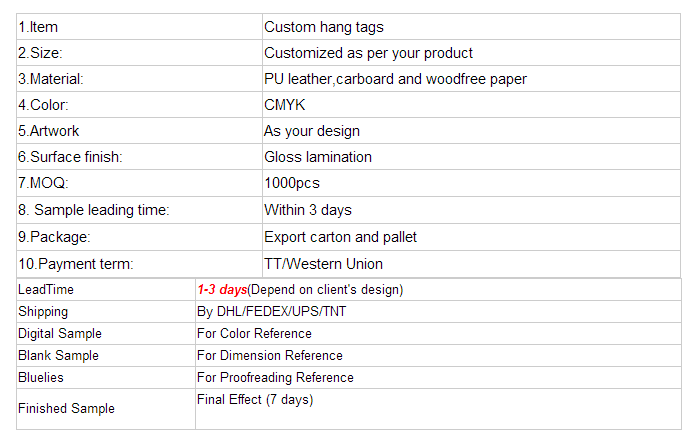Click the 'TT/Western Union' payment value
This screenshot has height=448, width=695.
(323, 264)
